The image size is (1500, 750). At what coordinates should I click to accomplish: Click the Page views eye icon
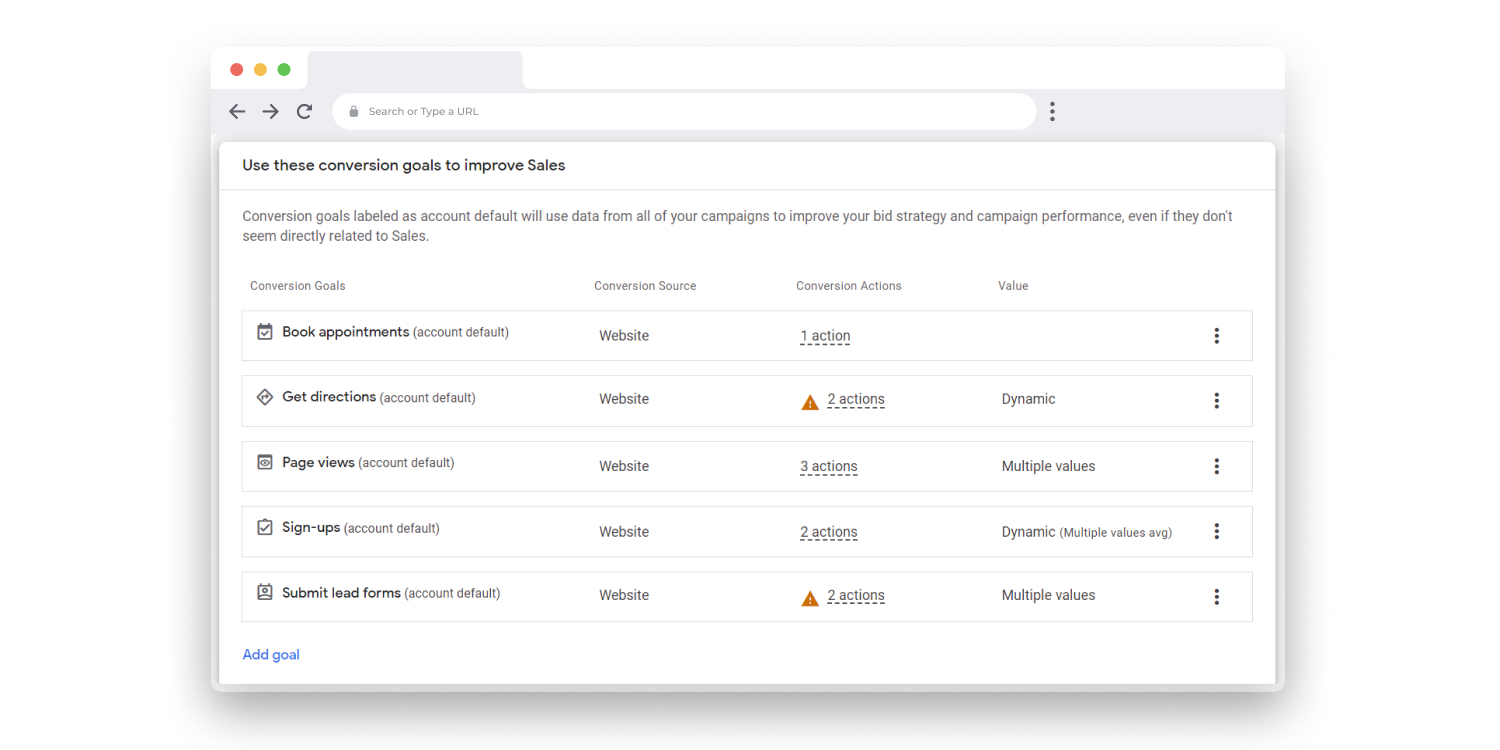point(265,462)
